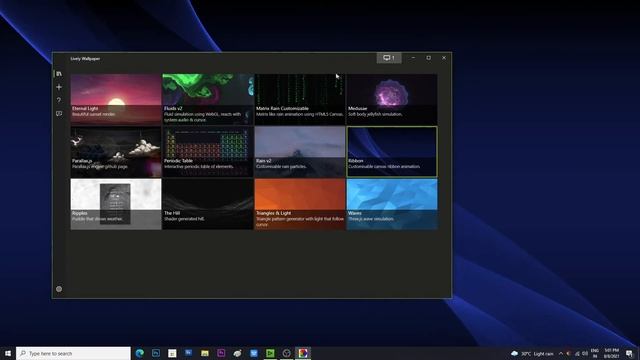Open the purple Premiere icon in taskbar
640x360 pixels.
coord(221,353)
